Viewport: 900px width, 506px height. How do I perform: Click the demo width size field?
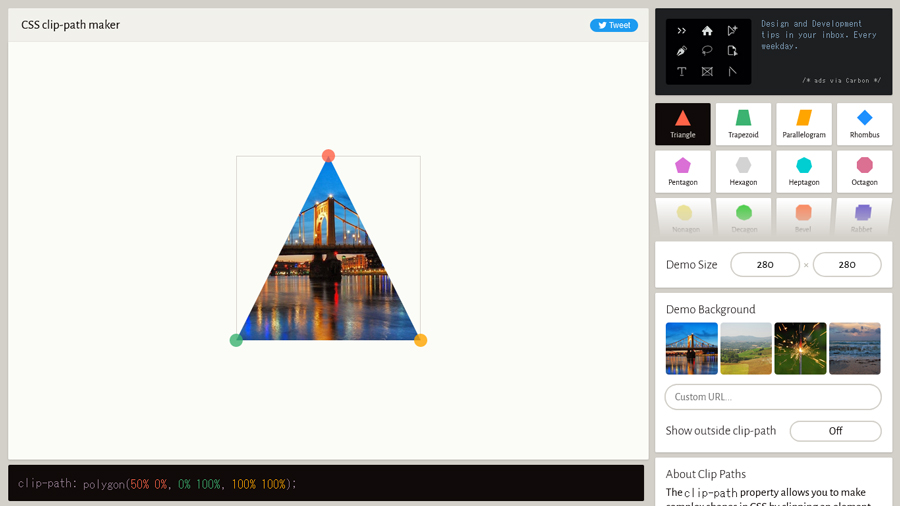[x=765, y=265]
